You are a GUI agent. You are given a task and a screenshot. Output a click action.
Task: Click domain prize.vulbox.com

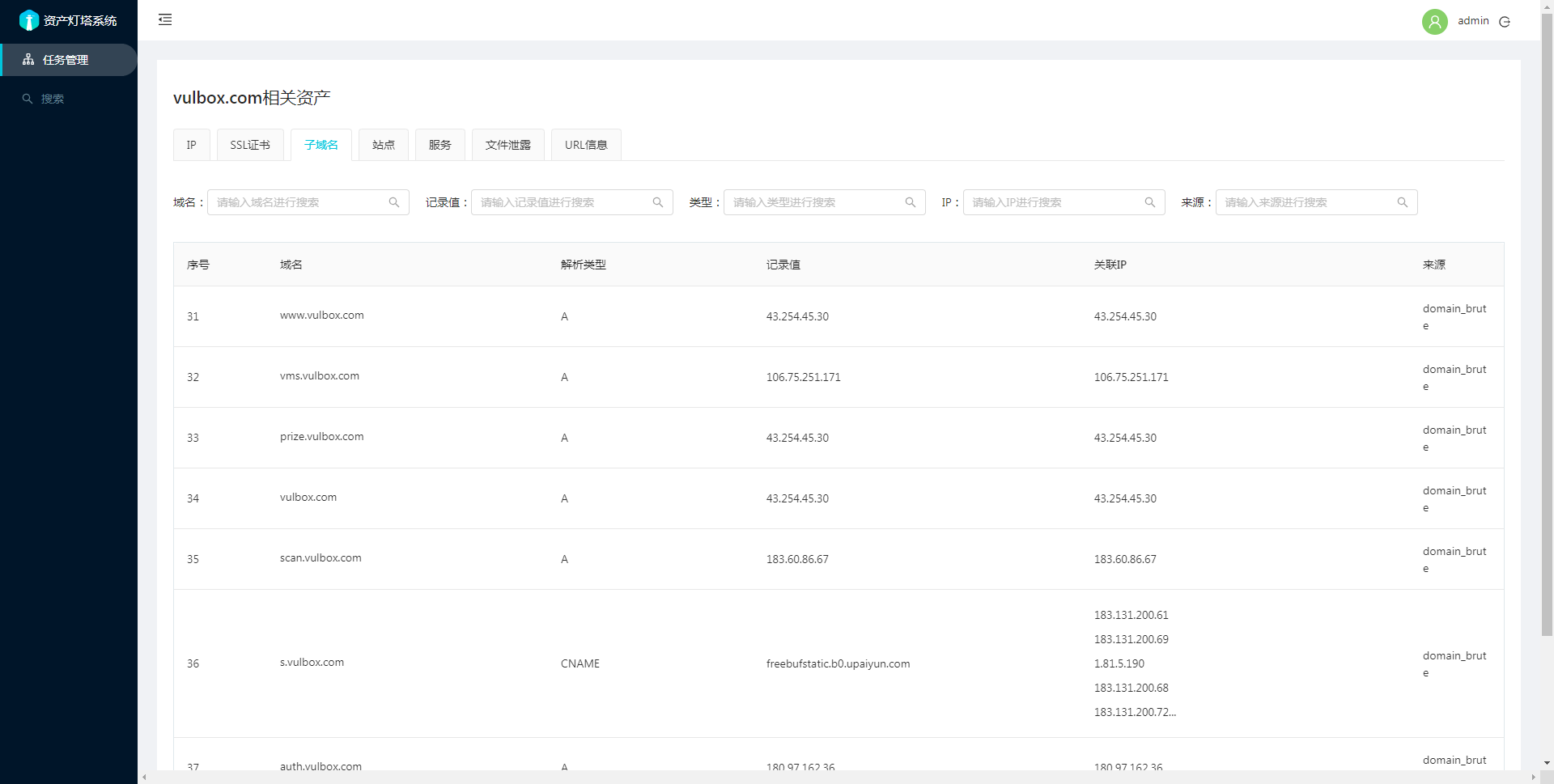[x=322, y=436]
